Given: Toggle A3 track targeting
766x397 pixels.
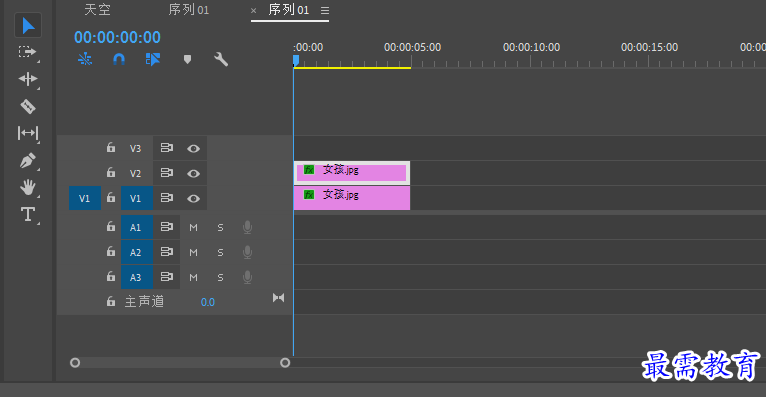Looking at the screenshot, I should click(137, 277).
